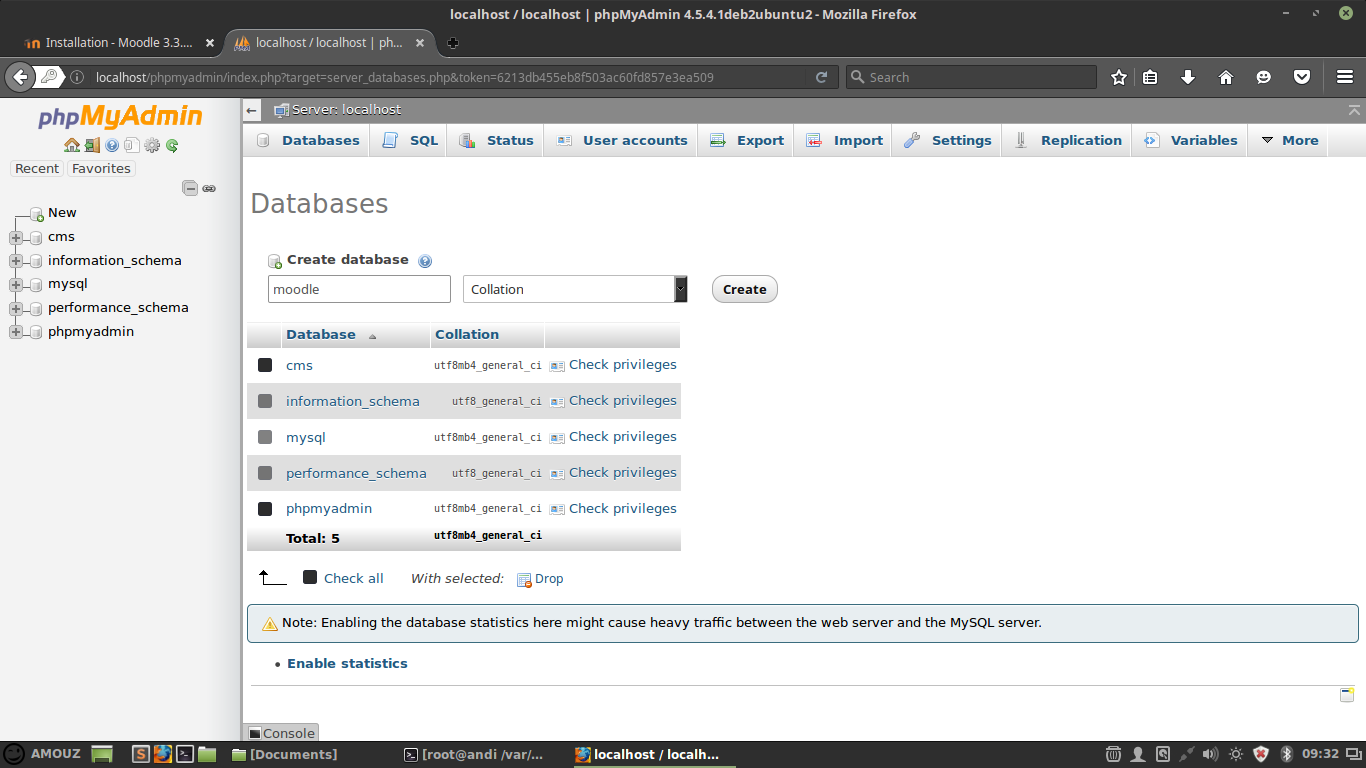Click Enable statistics link
Viewport: 1366px width, 768px height.
tap(347, 663)
